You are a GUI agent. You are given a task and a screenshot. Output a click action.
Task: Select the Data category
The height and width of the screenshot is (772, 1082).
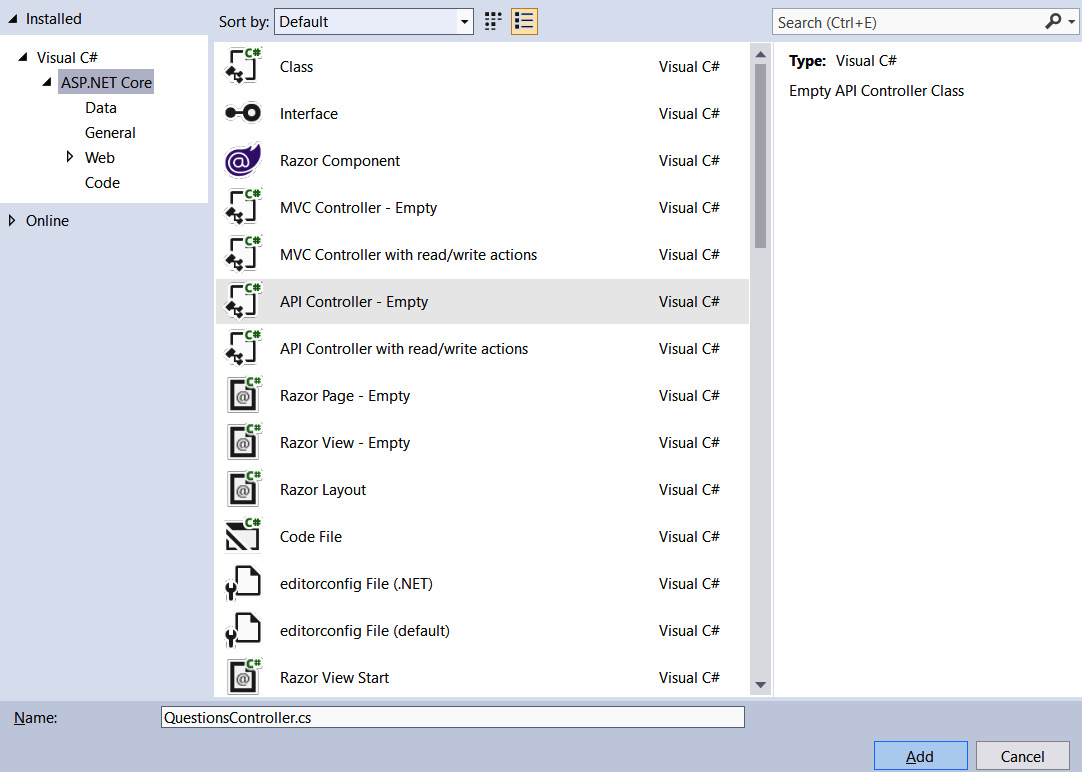click(100, 107)
